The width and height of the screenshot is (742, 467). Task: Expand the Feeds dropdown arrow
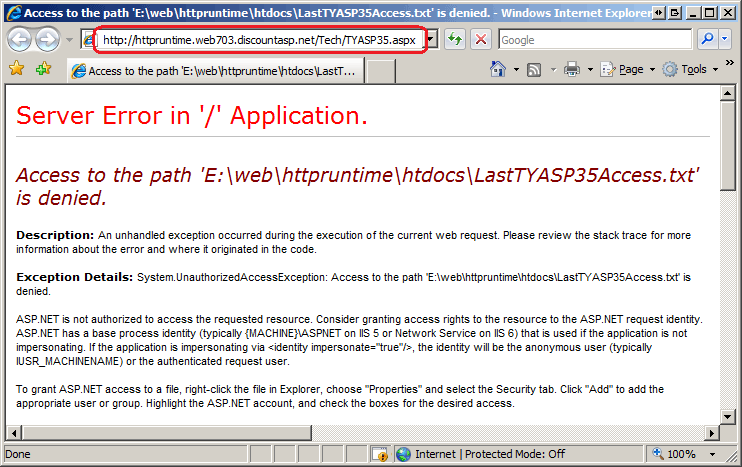point(553,70)
